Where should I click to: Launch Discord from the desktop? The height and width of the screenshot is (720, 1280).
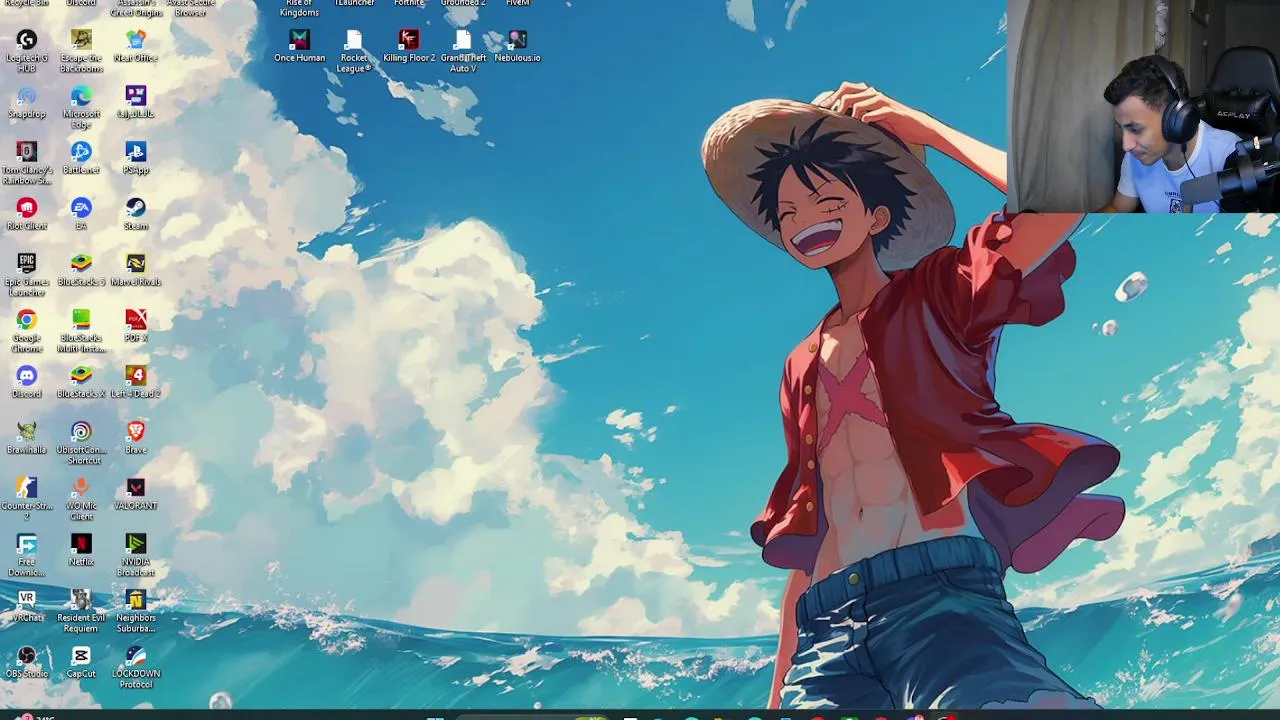[x=27, y=376]
